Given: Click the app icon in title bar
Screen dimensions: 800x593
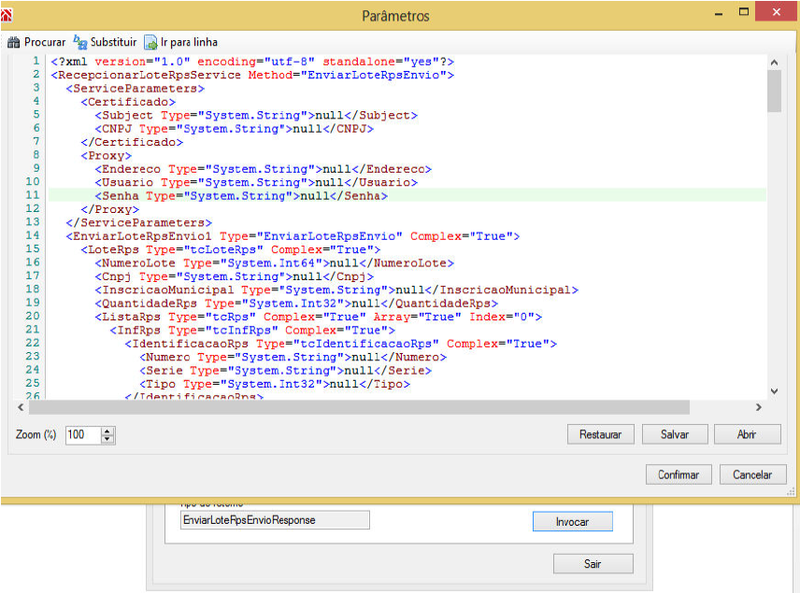Looking at the screenshot, I should click(x=6, y=15).
